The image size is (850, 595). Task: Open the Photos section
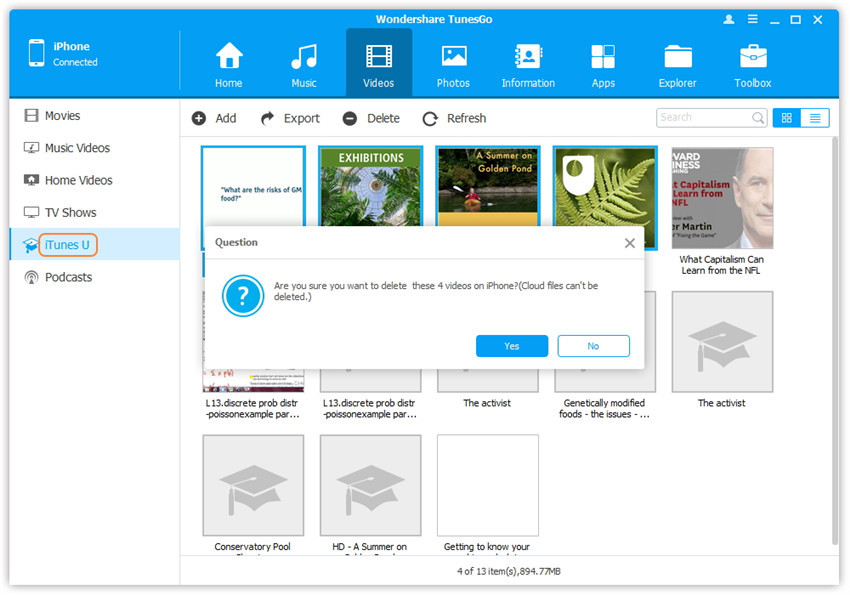(x=454, y=64)
